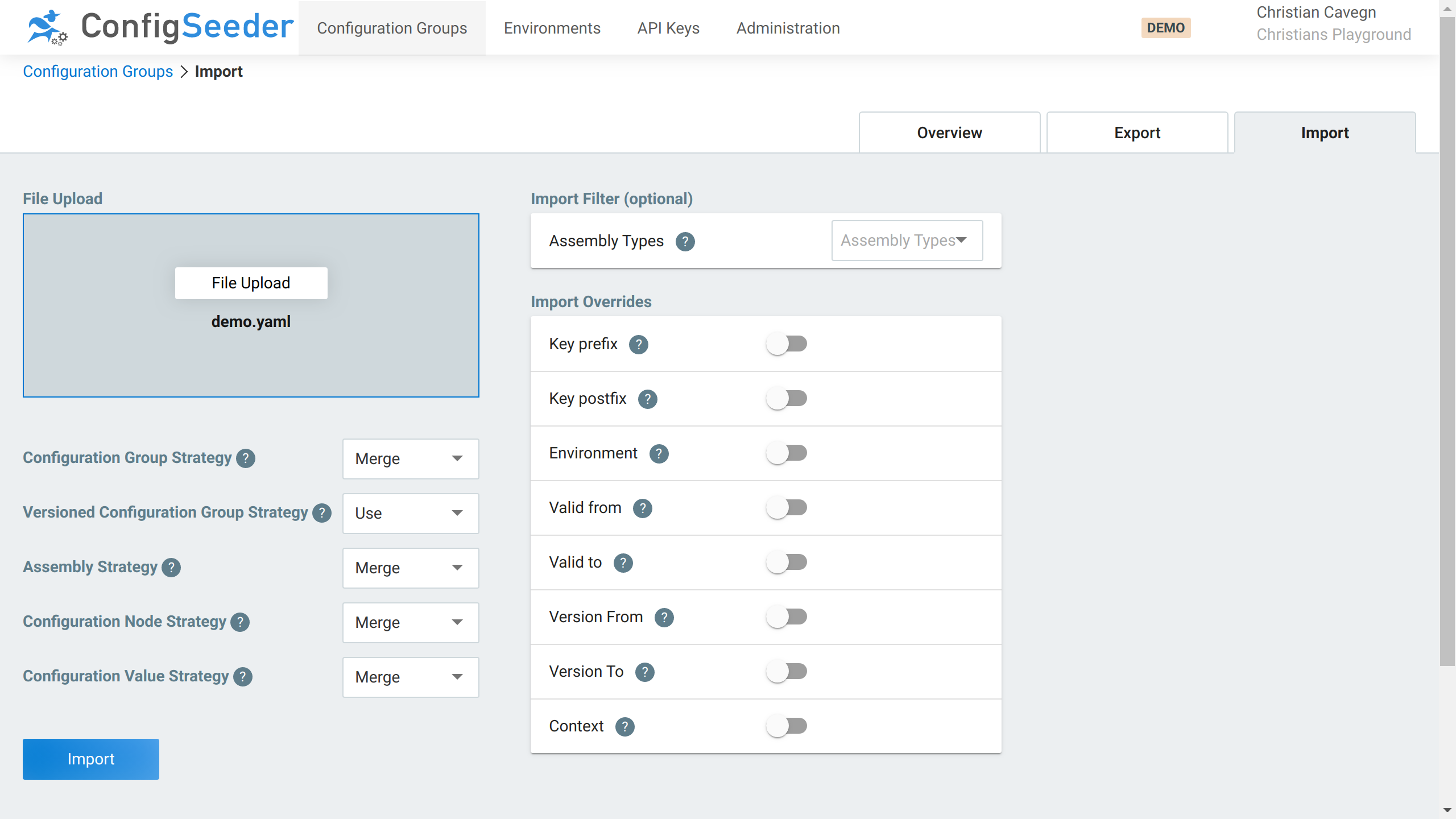Expand the Configuration Group Strategy dropdown
The height and width of the screenshot is (819, 1456).
coord(410,459)
